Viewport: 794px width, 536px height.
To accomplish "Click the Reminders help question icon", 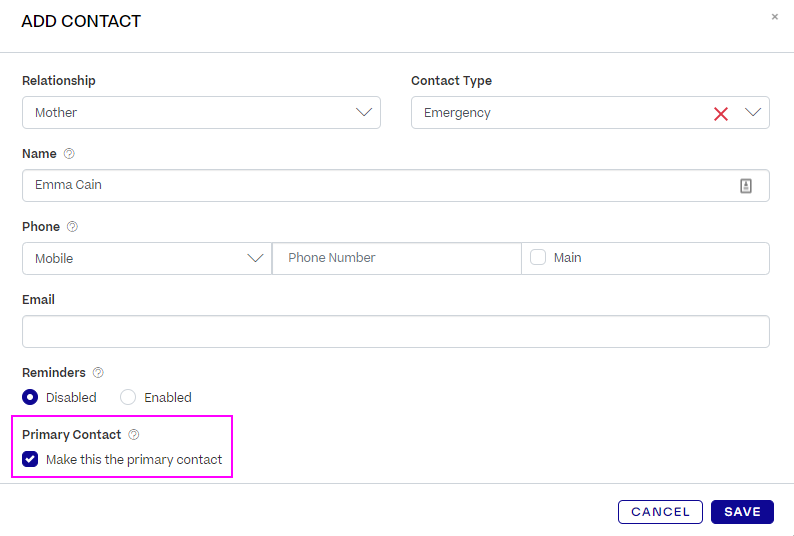I will tap(98, 372).
